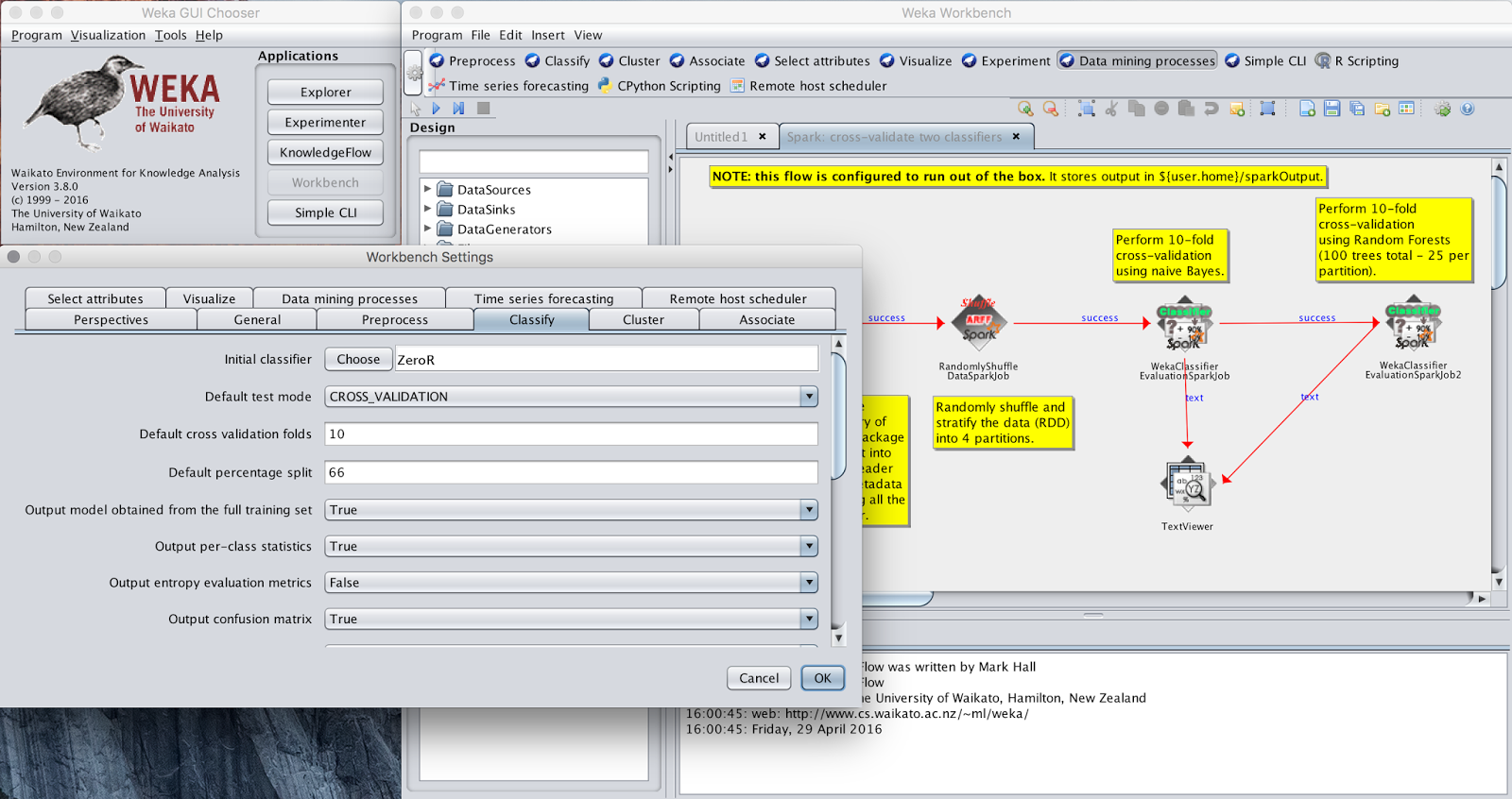Open the Output entropy evaluation metrics dropdown
This screenshot has height=799, width=1512.
[x=571, y=583]
